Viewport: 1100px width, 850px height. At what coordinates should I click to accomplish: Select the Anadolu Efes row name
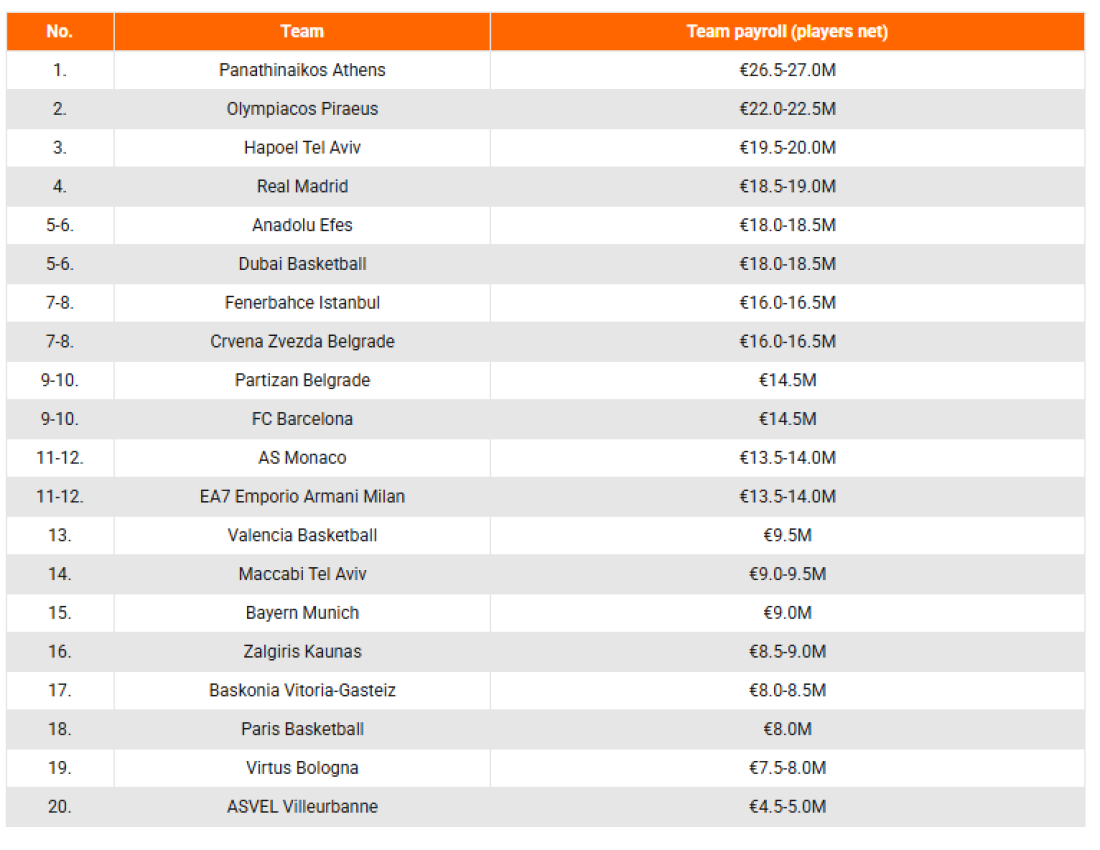click(x=302, y=225)
